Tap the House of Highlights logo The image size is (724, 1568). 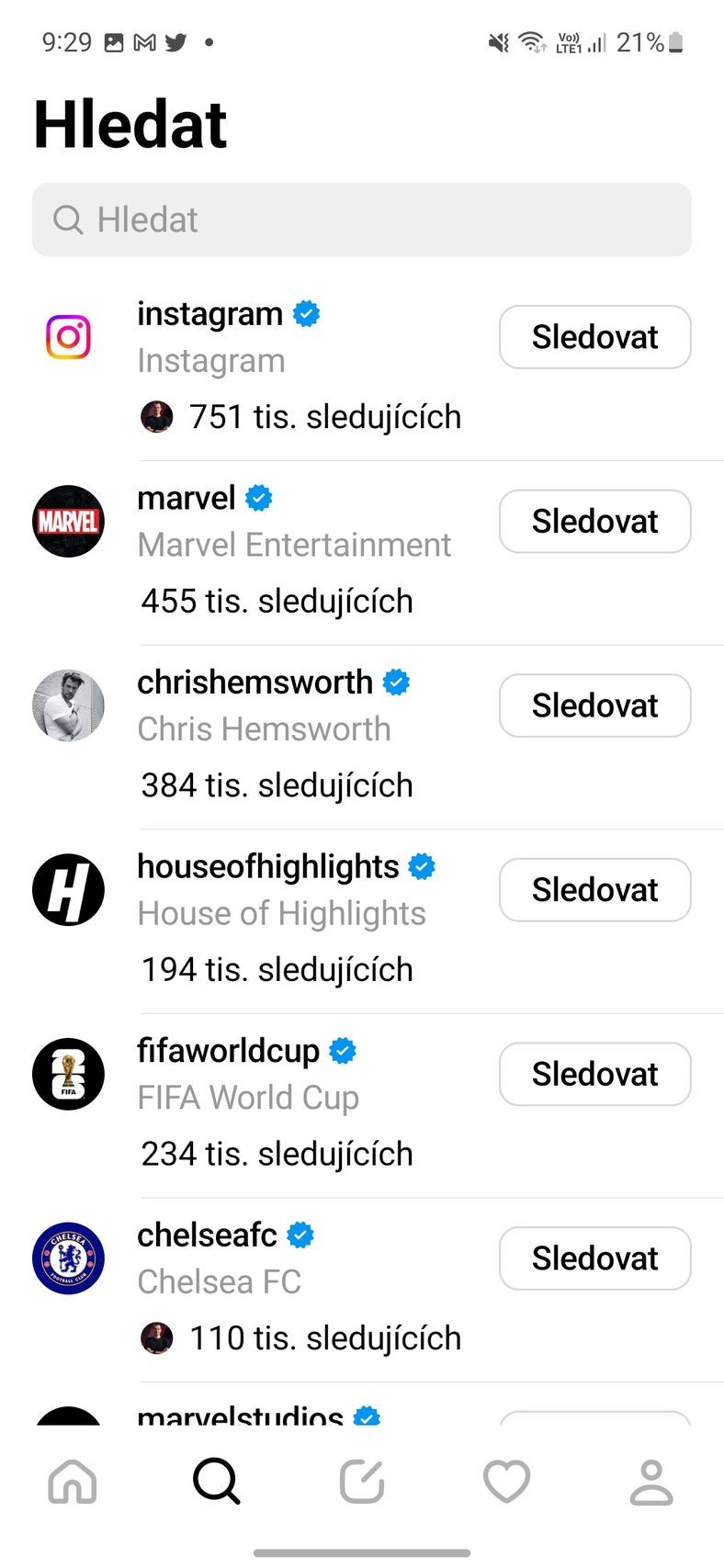(x=68, y=889)
